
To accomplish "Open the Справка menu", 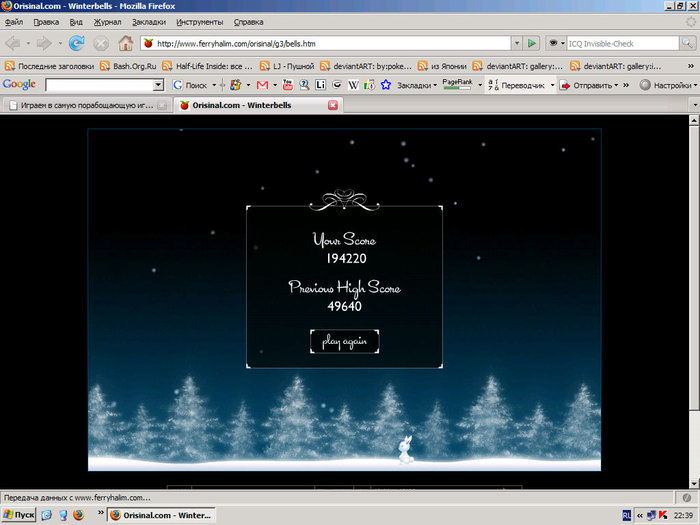I will tap(248, 22).
